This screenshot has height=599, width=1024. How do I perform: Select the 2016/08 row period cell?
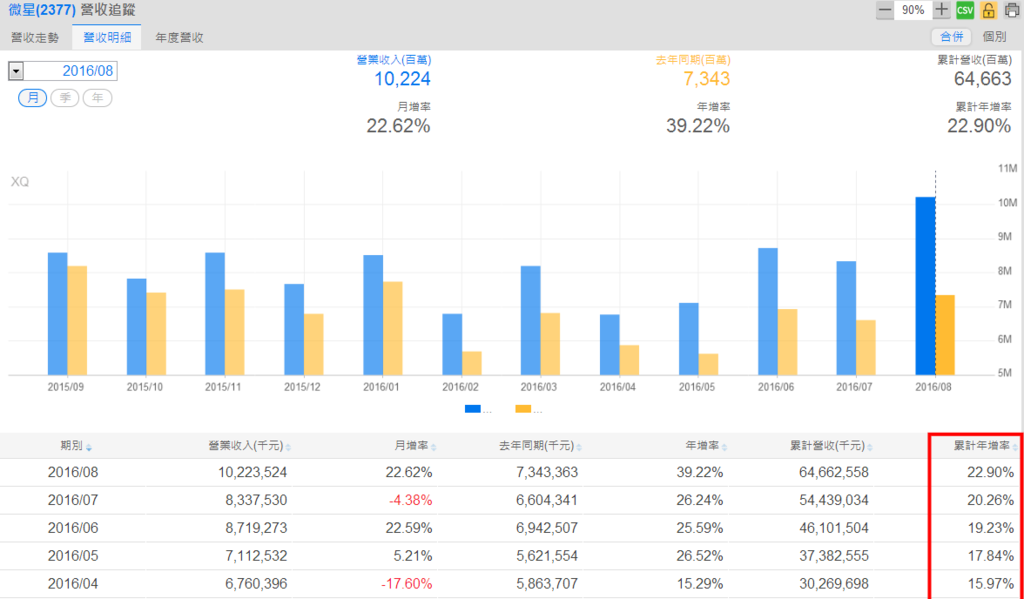tap(73, 472)
